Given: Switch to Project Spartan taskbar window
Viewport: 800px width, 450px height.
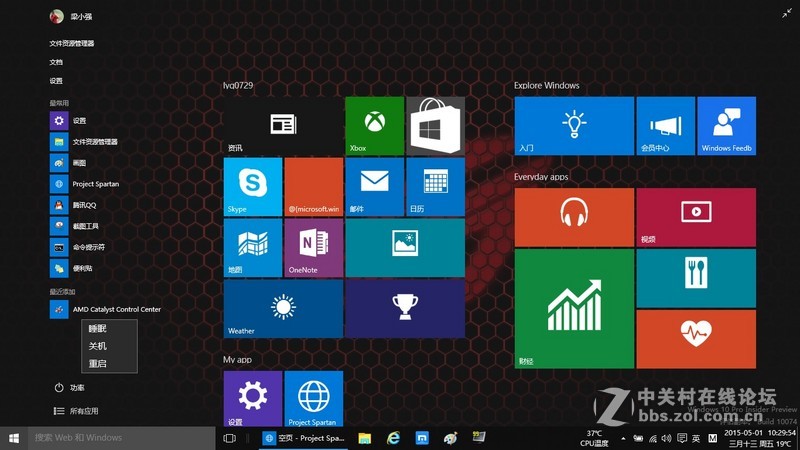Looking at the screenshot, I should tap(305, 438).
